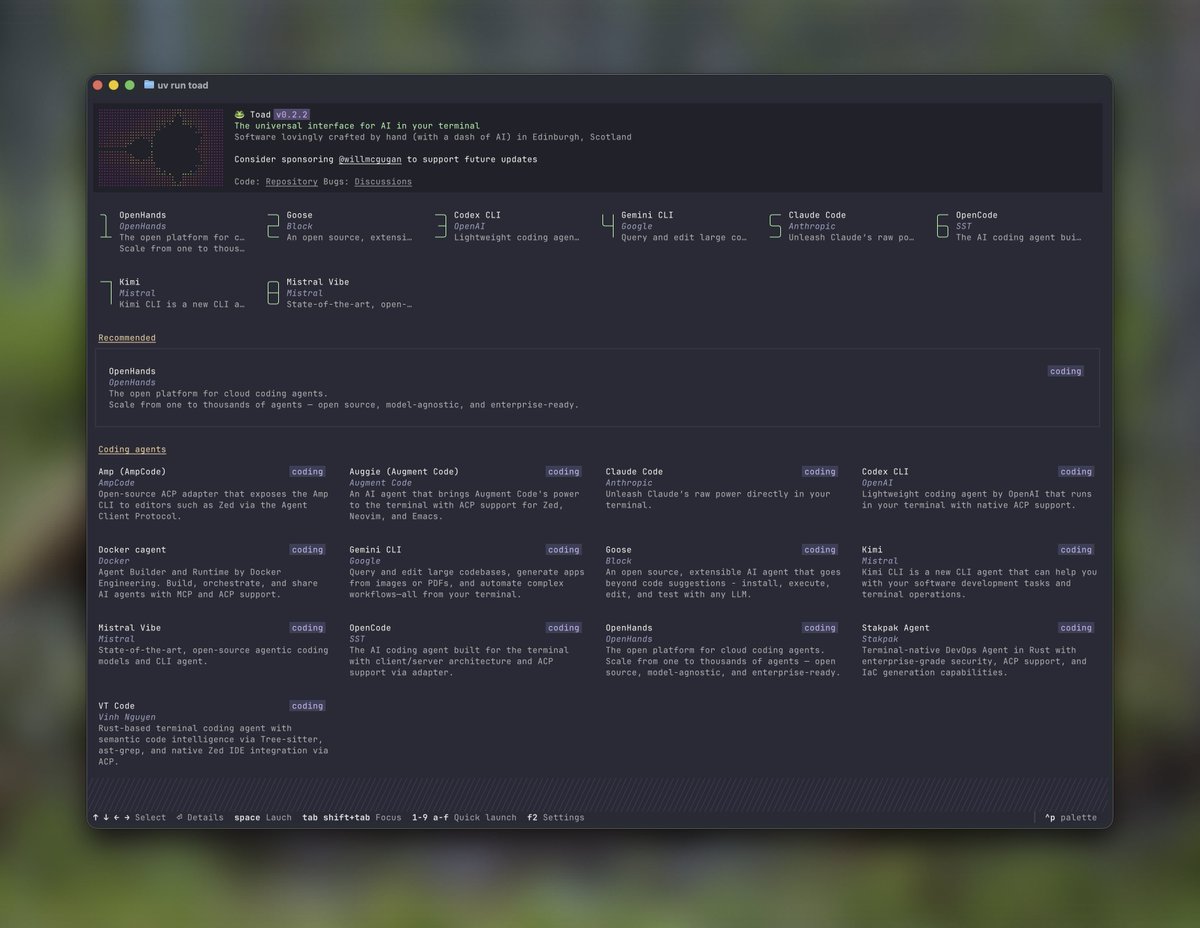Select the VT Code agent card
The image size is (1200, 928).
coord(212,734)
